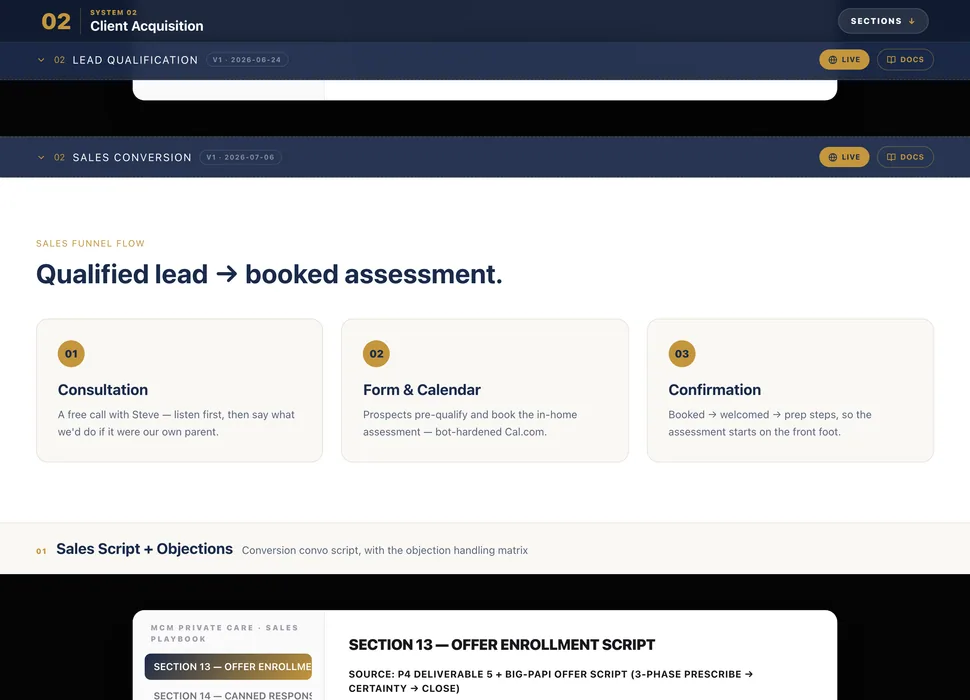Viewport: 970px width, 700px height.
Task: Select the Form & Calendar card title
Action: [422, 390]
